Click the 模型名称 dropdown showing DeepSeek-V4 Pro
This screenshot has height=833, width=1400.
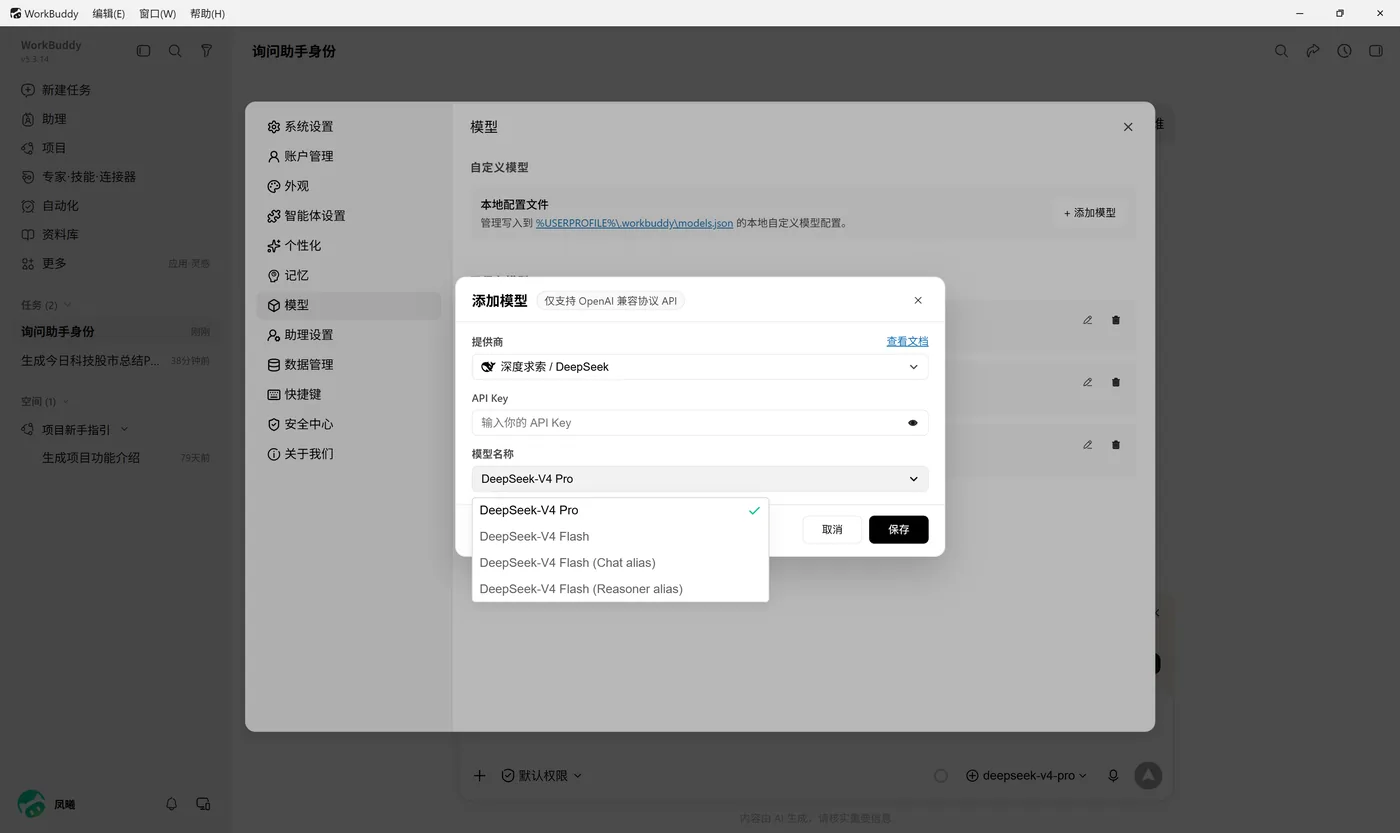700,479
